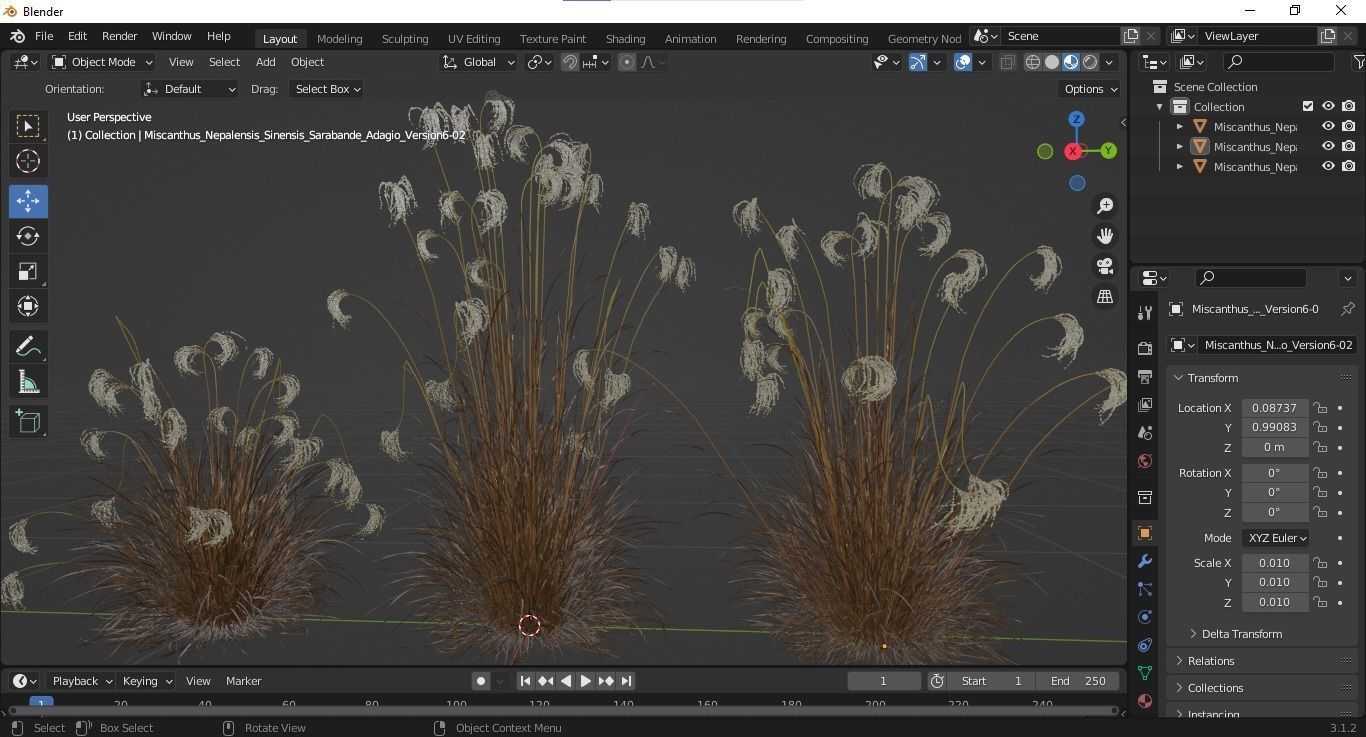Viewport: 1366px width, 737px height.
Task: Select the Select Box tool in toolbar
Action: [x=28, y=125]
